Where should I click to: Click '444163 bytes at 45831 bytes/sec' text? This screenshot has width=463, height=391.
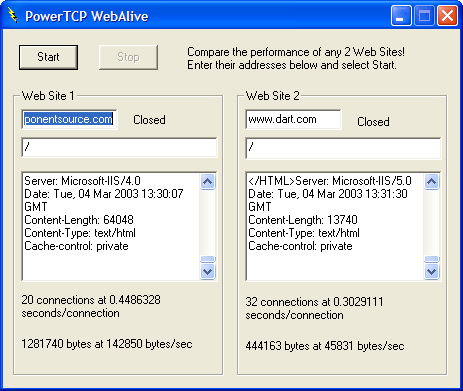(325, 346)
